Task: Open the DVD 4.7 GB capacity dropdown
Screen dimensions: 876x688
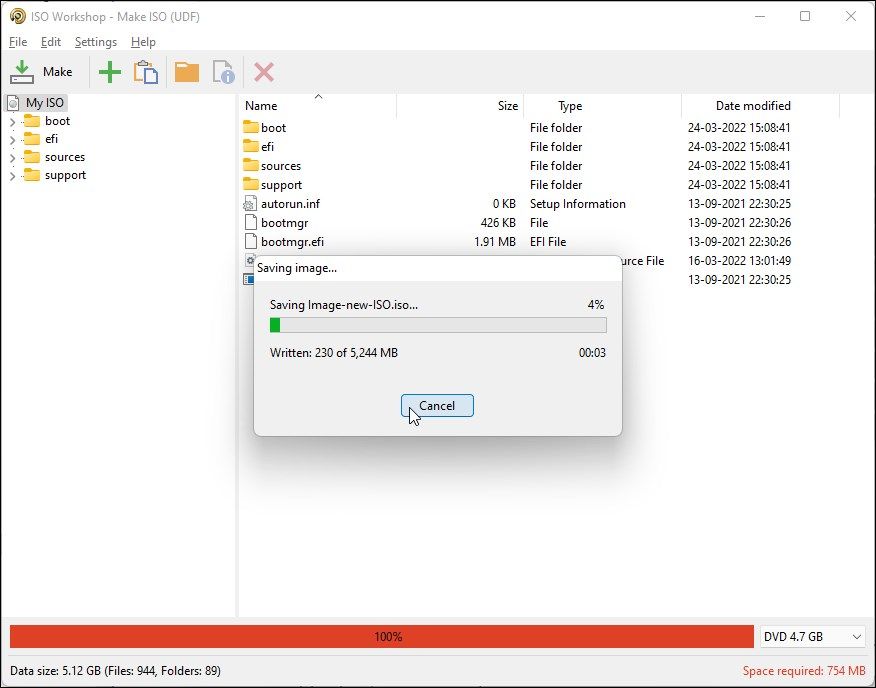Action: point(812,636)
